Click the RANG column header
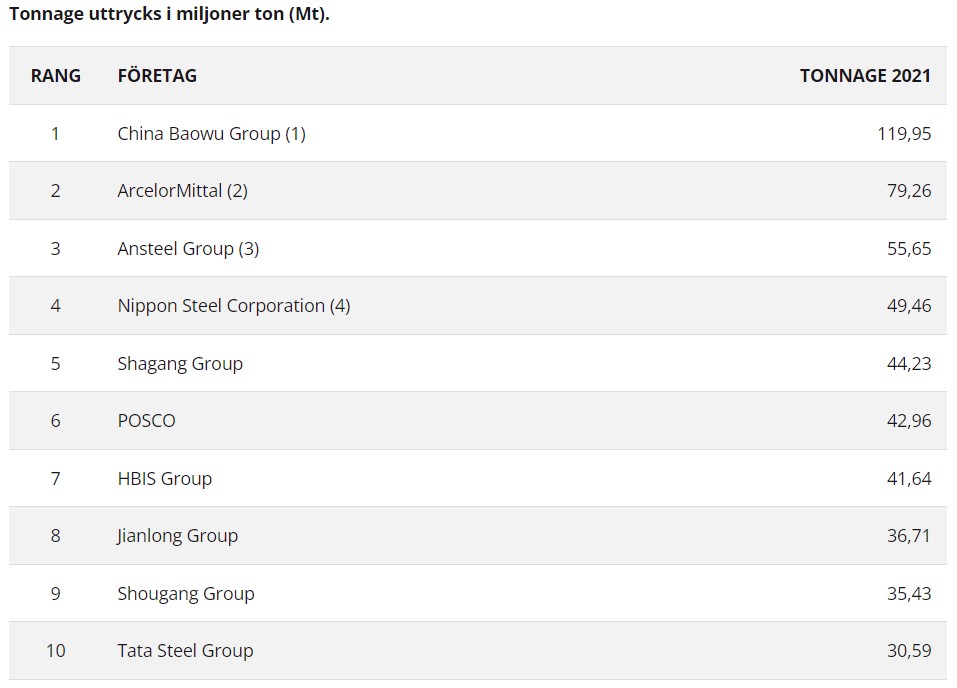 click(x=55, y=75)
